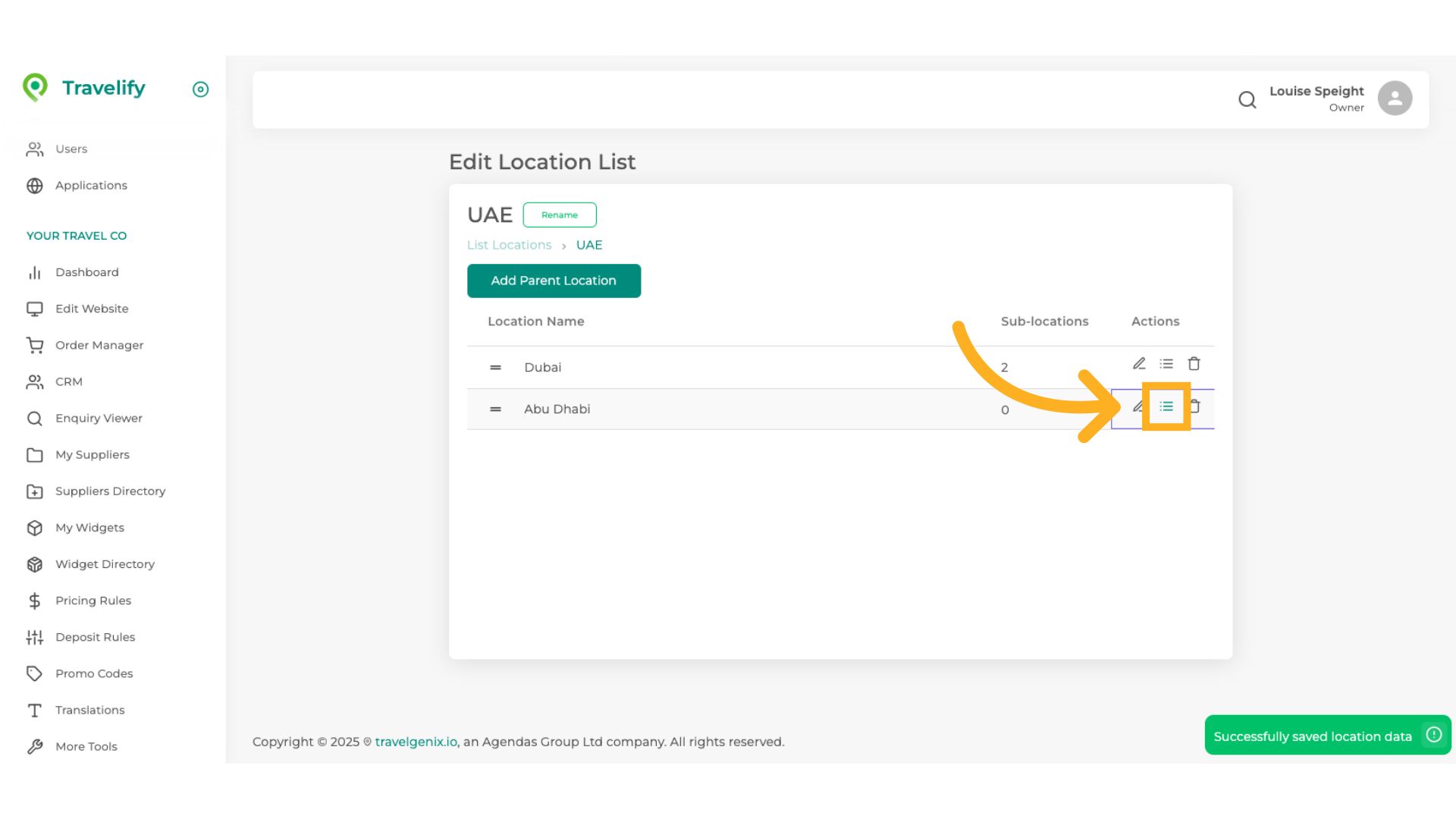Open the search magnifier in the top bar
Screen dimensions: 1456x819
[x=1247, y=99]
